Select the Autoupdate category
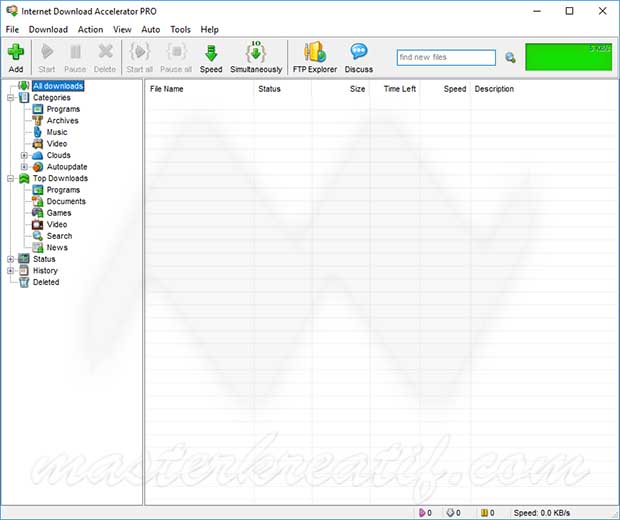 pyautogui.click(x=67, y=166)
